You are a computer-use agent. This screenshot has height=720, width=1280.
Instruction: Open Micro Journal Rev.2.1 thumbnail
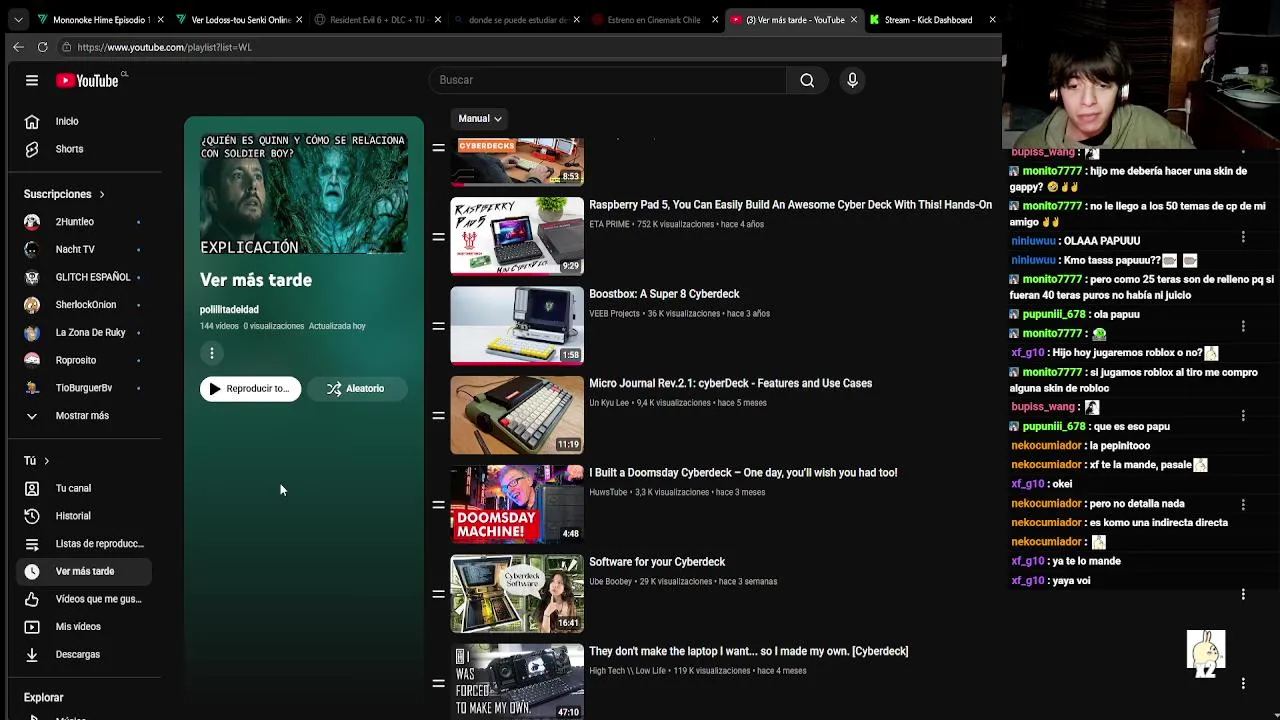coord(517,415)
